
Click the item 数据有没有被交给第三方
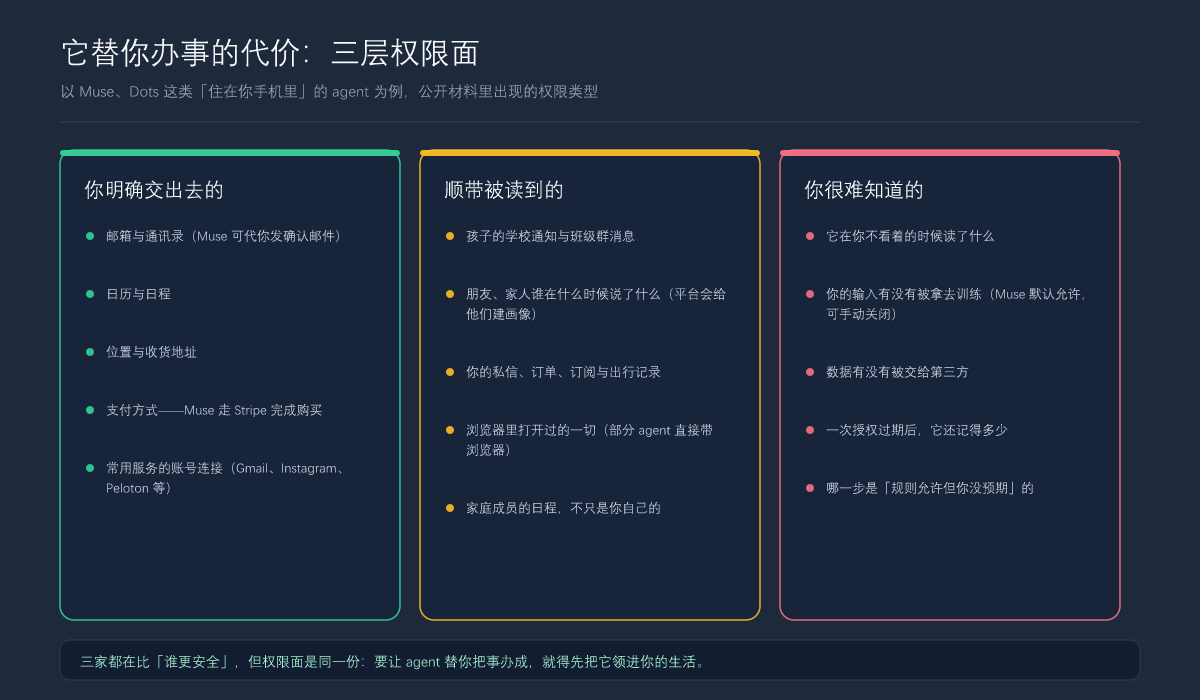[897, 372]
